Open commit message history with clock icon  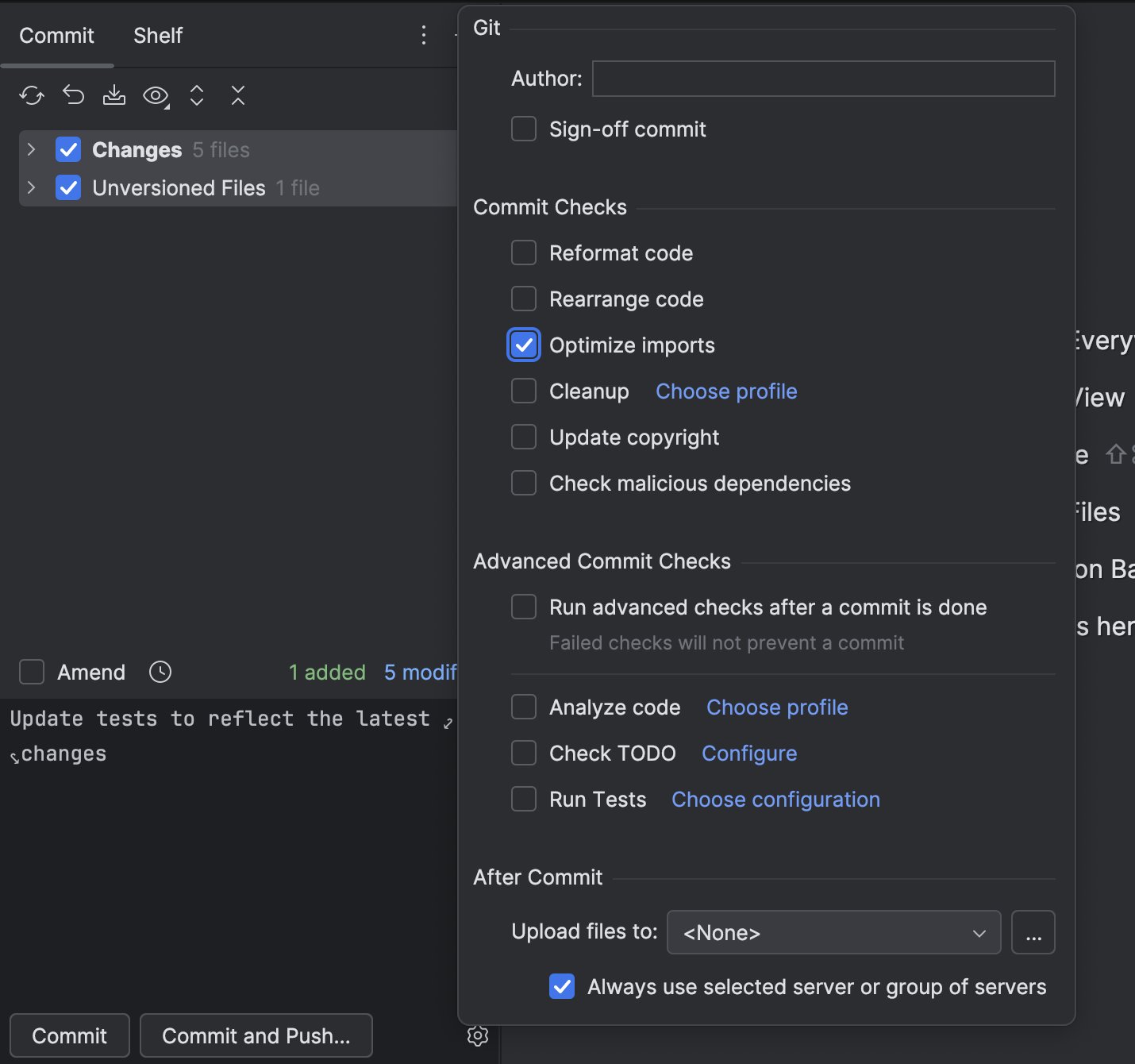(160, 672)
